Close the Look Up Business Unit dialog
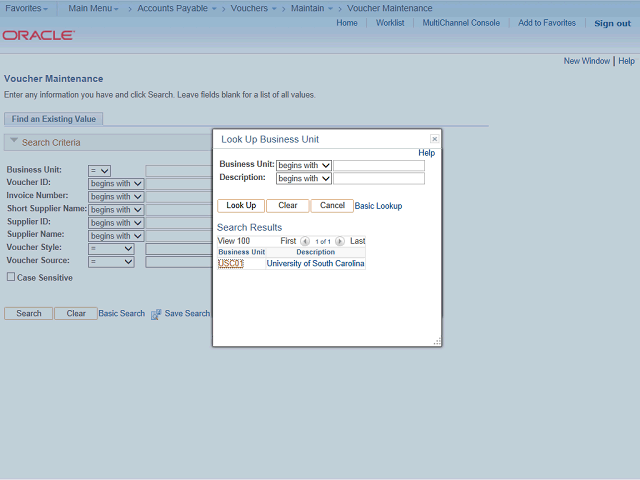The height and width of the screenshot is (480, 640). coord(435,139)
